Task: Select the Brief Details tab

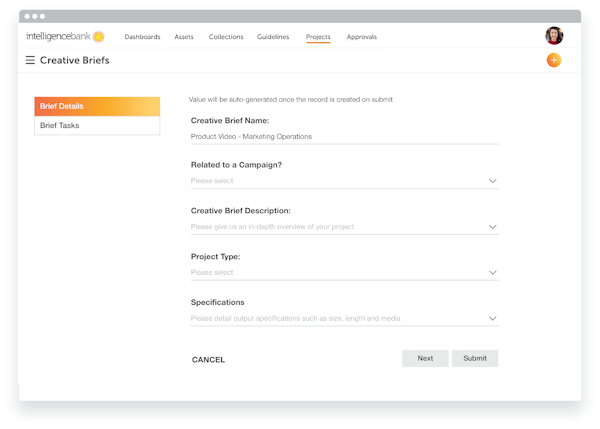Action: (97, 106)
